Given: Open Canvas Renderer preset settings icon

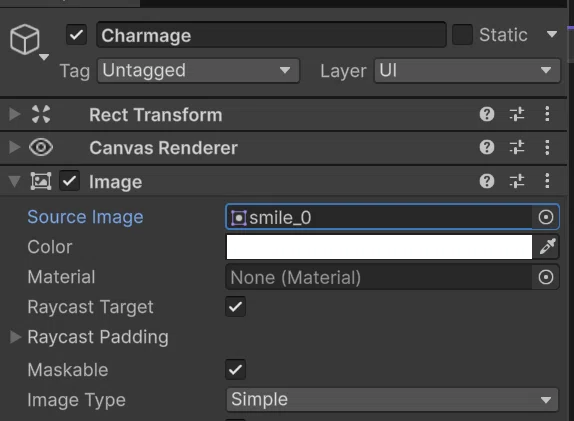Looking at the screenshot, I should click(517, 148).
